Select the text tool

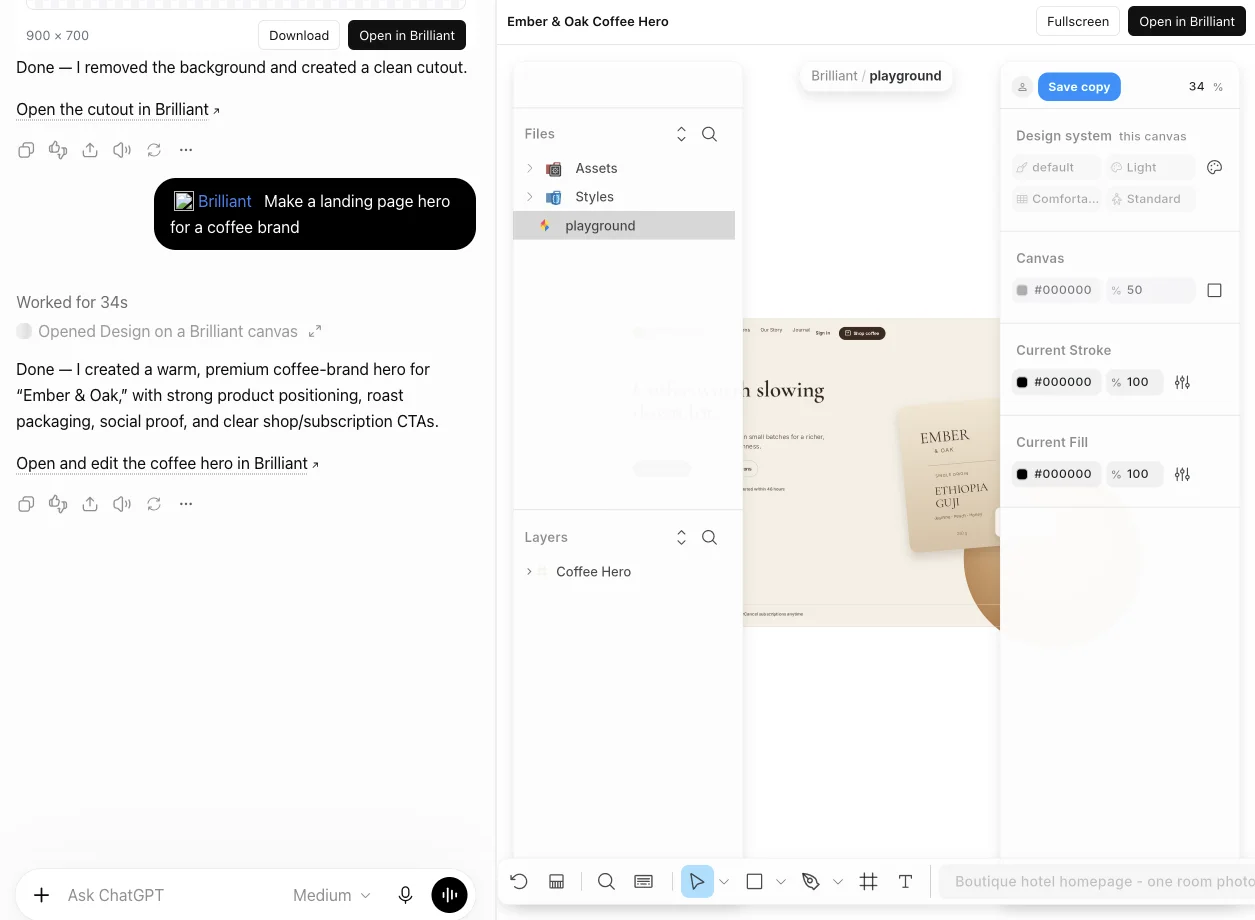pos(905,881)
